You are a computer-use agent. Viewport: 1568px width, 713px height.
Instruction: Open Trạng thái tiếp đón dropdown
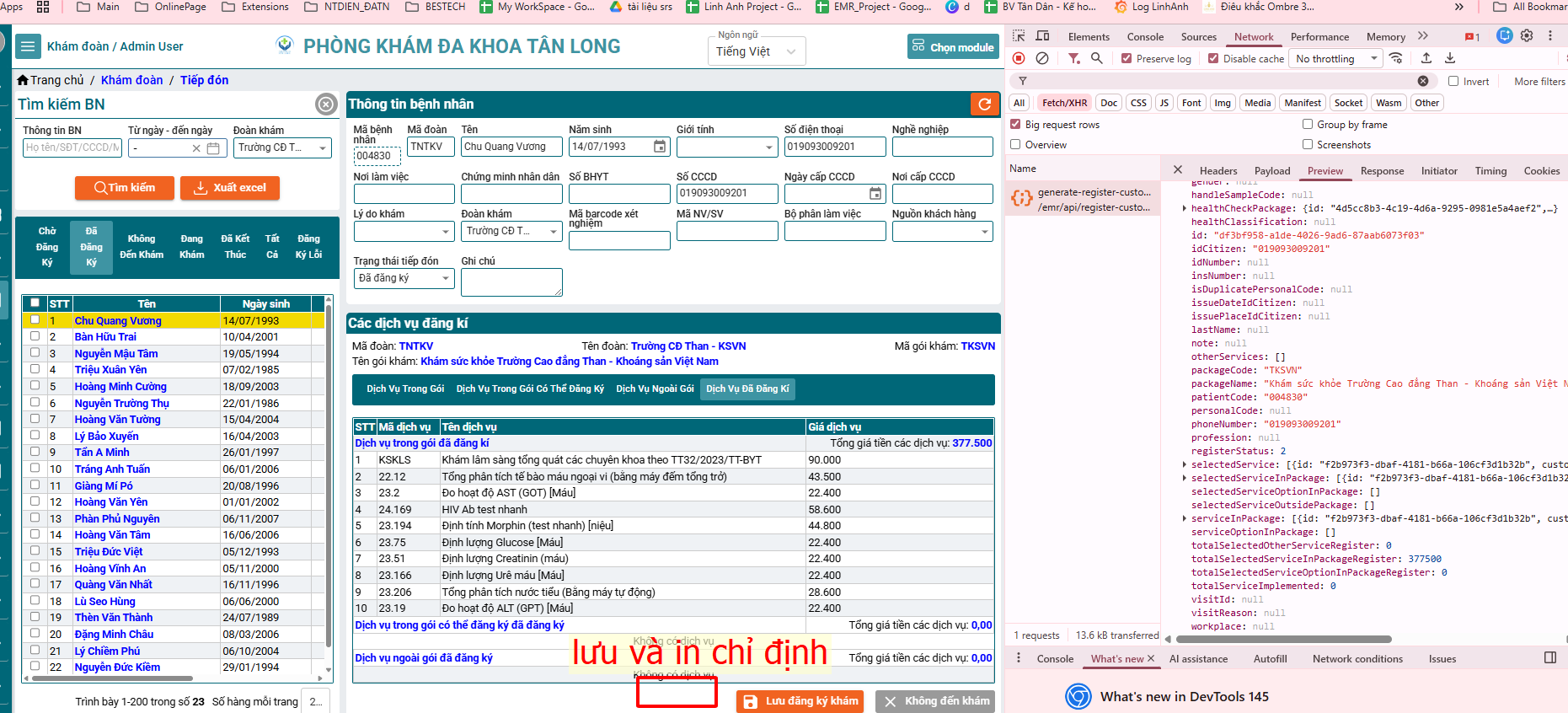pos(404,278)
